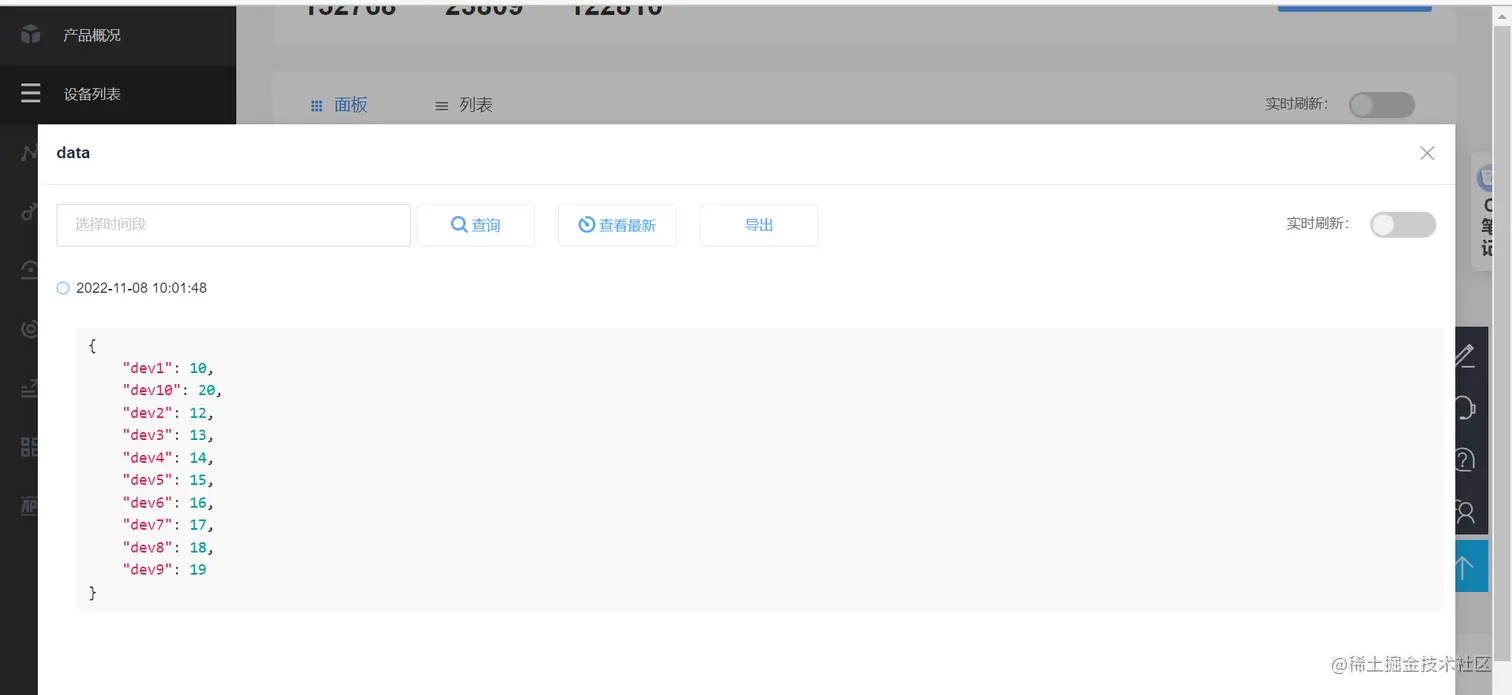Select 设备列表 in the sidebar
1512x695 pixels.
(118, 94)
